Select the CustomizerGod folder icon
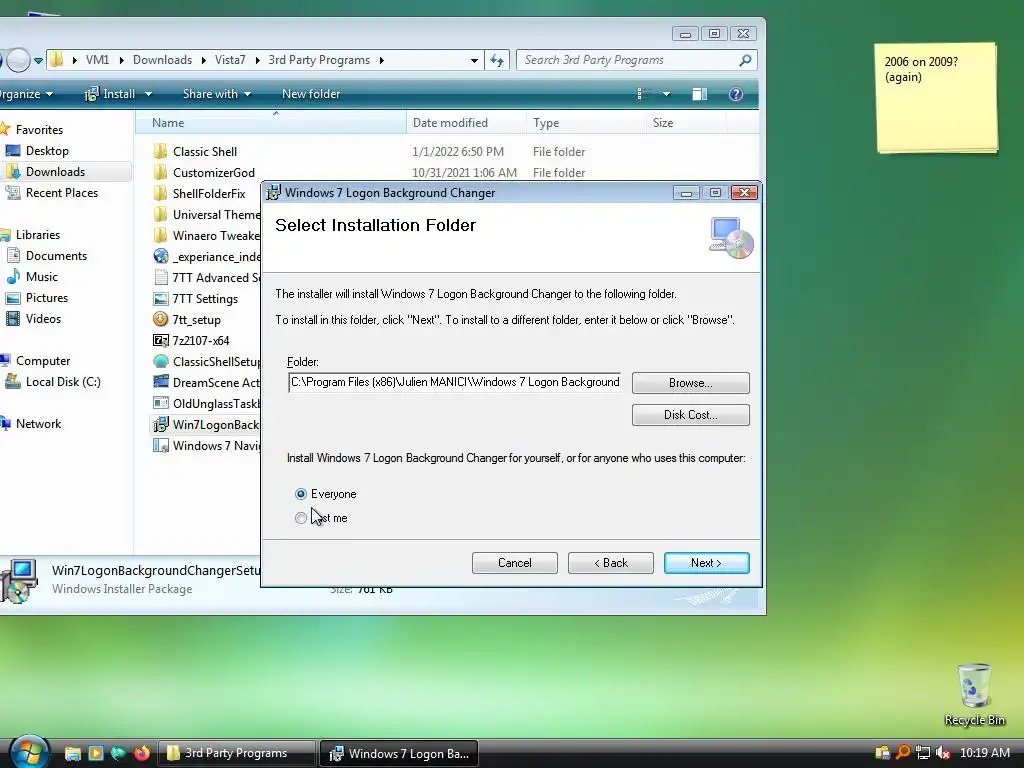Image resolution: width=1024 pixels, height=768 pixels. click(161, 172)
